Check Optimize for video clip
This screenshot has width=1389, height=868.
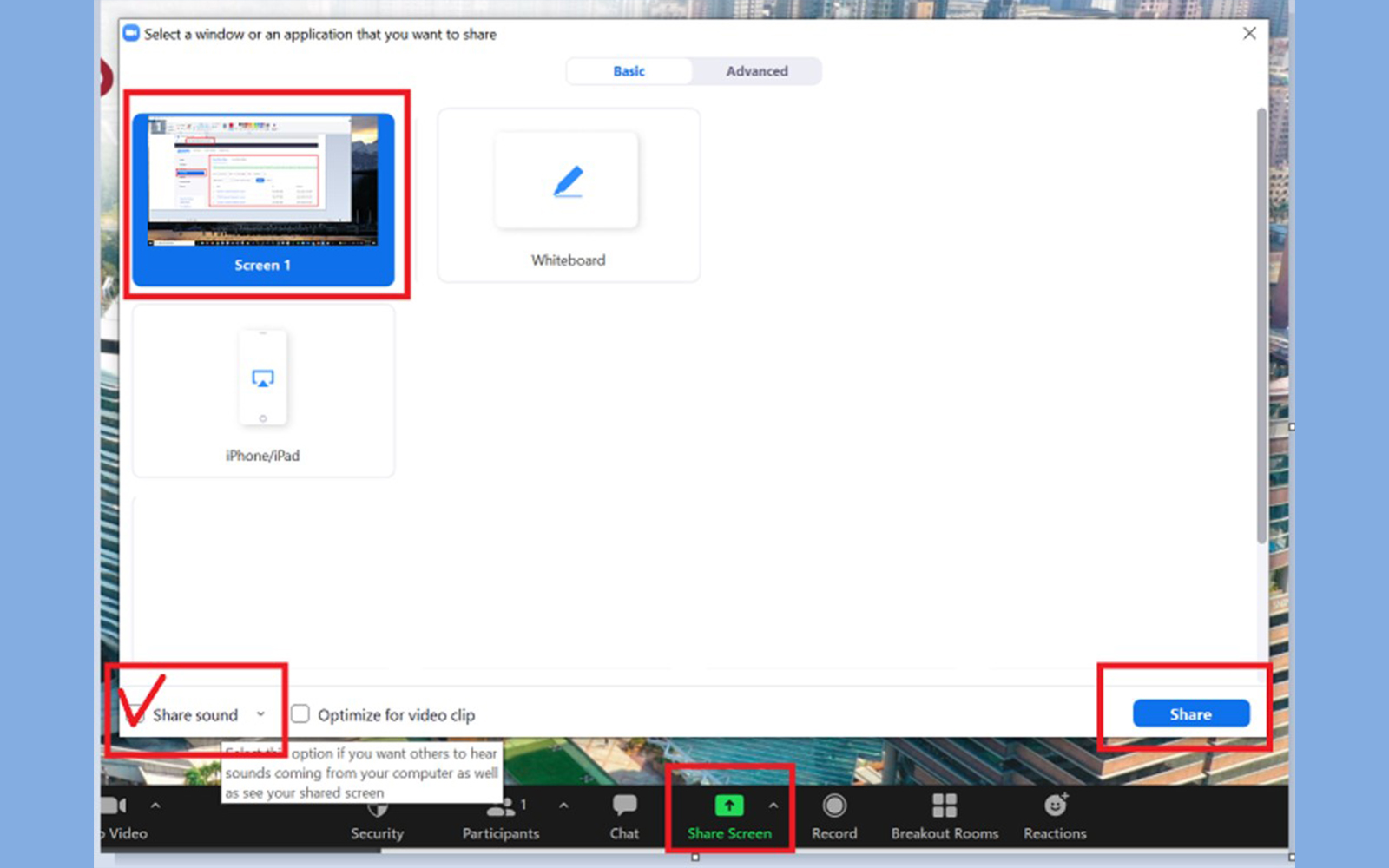(300, 713)
